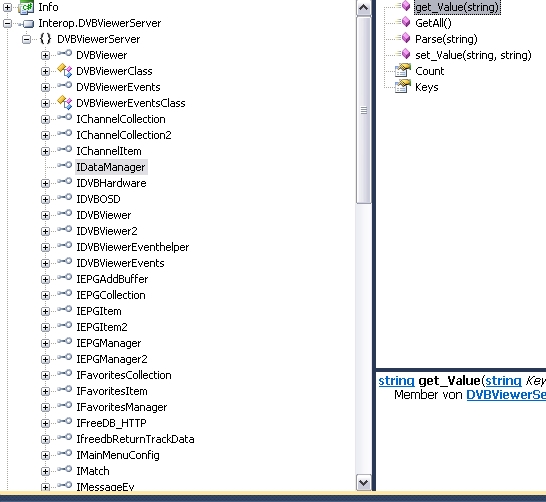Click the interface icon next to IEPGManager2
546x502 pixels.
(x=65, y=357)
